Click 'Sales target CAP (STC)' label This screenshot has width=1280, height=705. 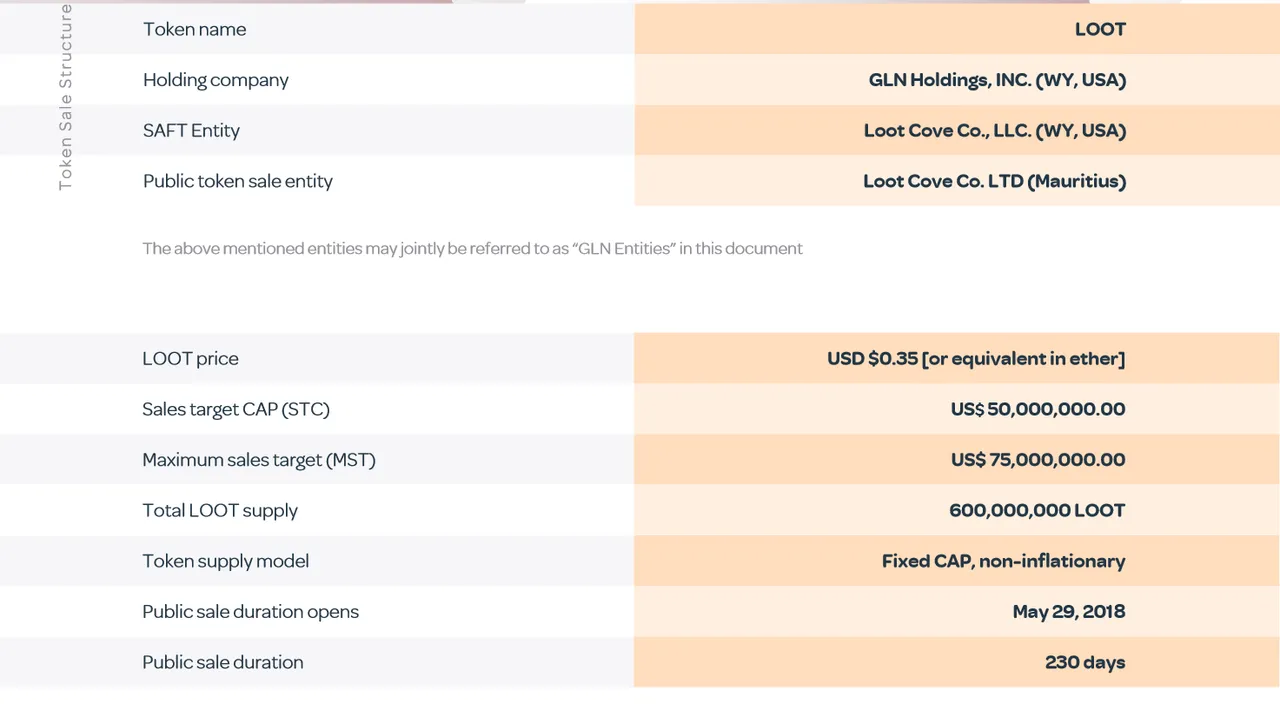point(235,409)
